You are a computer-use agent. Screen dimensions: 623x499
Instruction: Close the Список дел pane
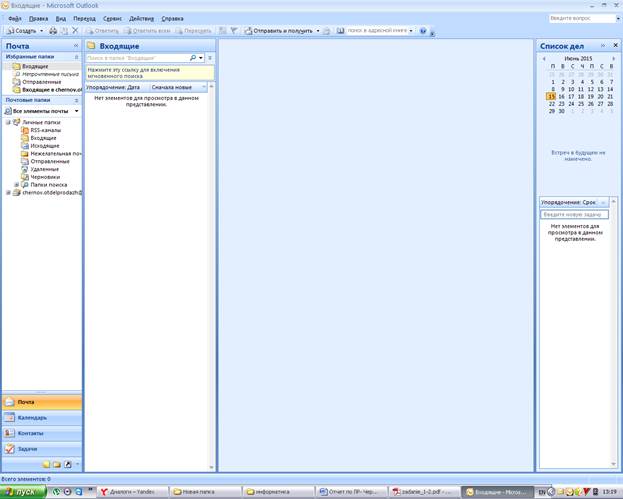point(615,46)
